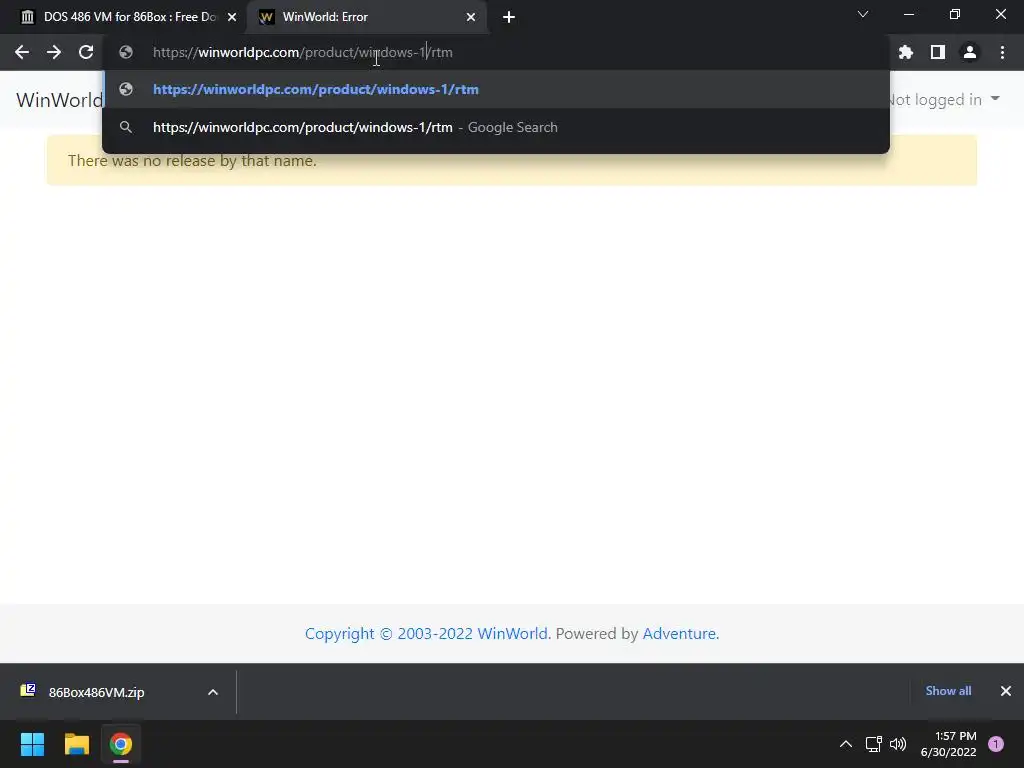
Task: Select the WinWorld: Error tab
Action: [367, 17]
